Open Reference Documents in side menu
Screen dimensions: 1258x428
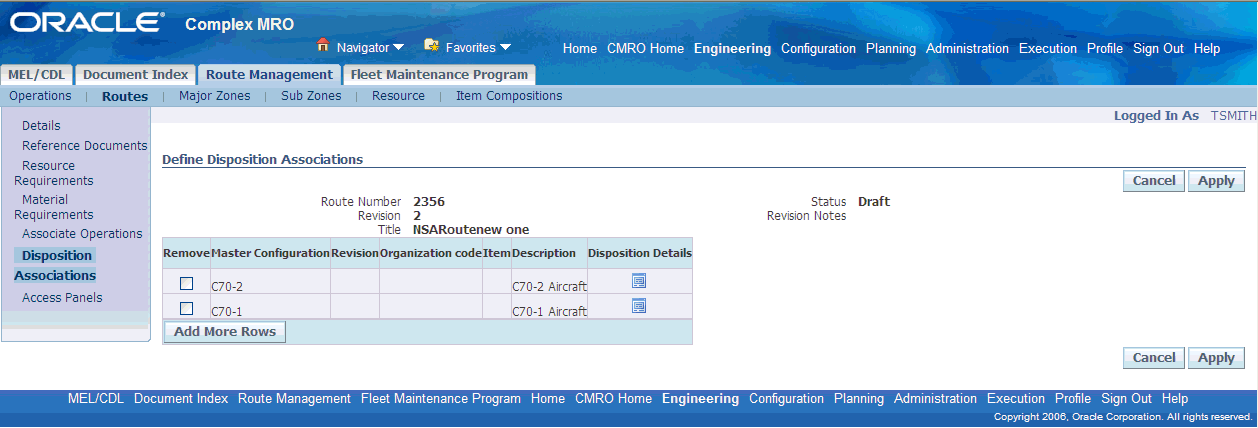(85, 146)
